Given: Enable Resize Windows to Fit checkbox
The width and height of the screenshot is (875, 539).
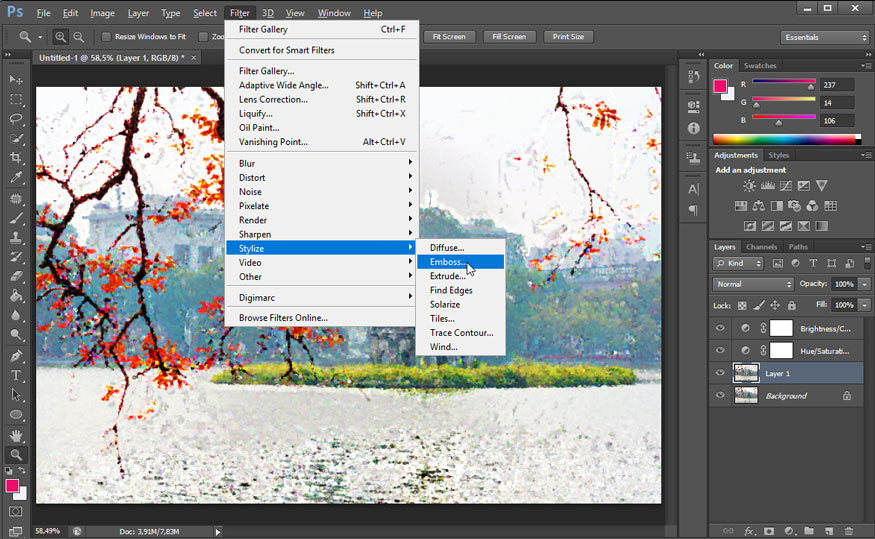Looking at the screenshot, I should (x=106, y=37).
